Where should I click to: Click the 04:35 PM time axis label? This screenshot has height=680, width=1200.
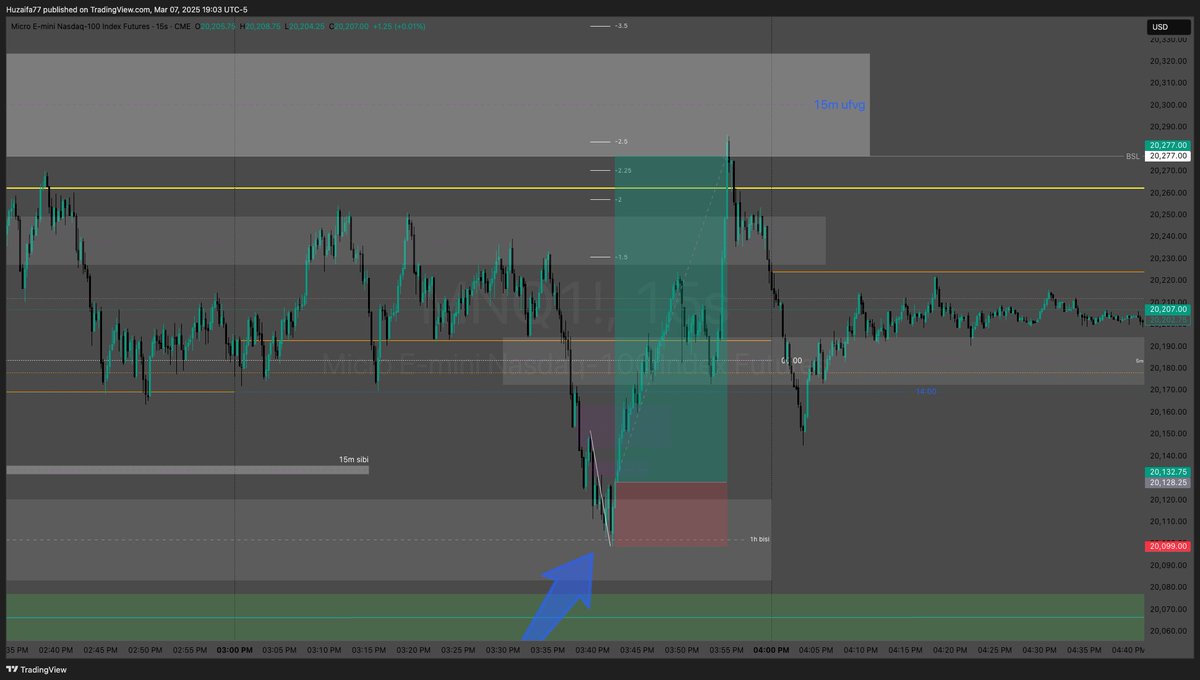click(1085, 650)
